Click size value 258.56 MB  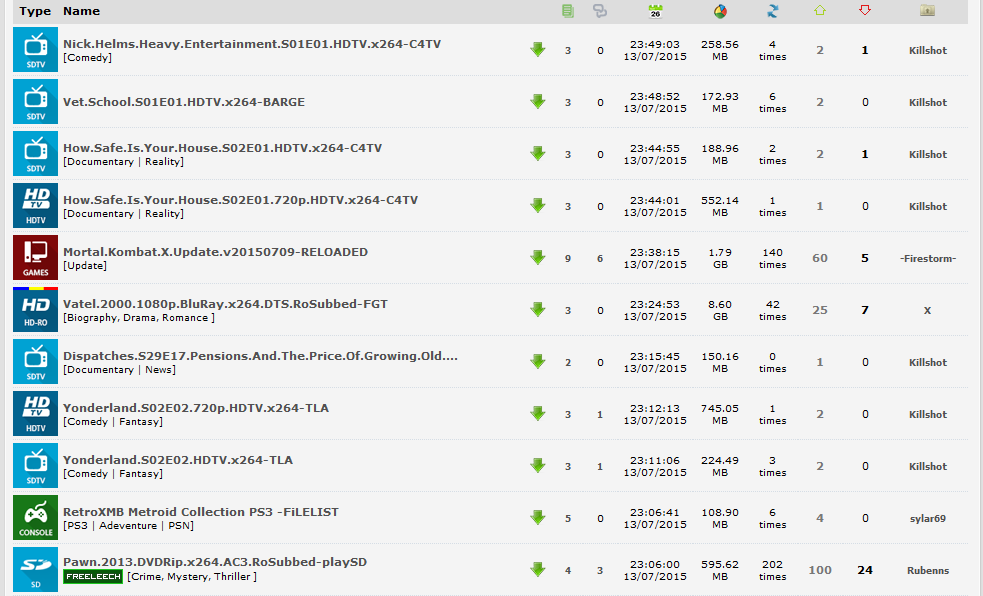[720, 50]
